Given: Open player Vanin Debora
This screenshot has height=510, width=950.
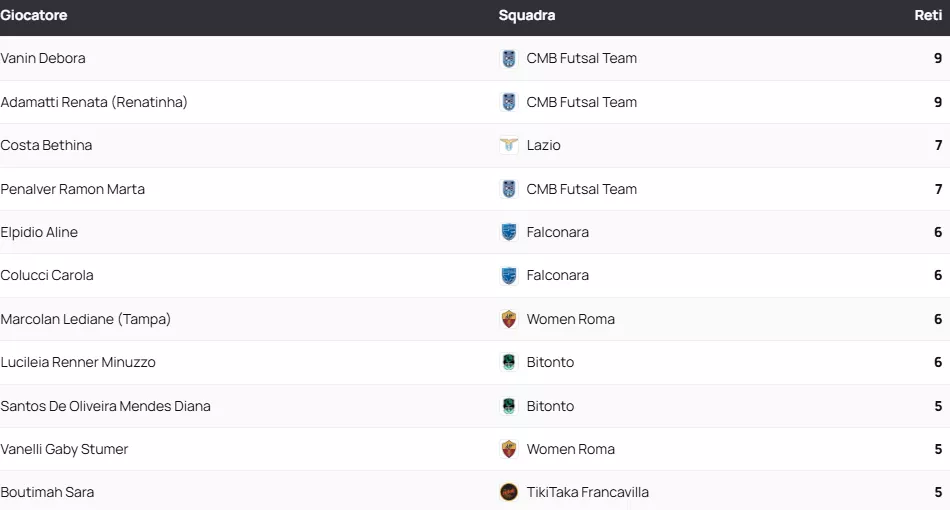Looking at the screenshot, I should click(43, 59).
